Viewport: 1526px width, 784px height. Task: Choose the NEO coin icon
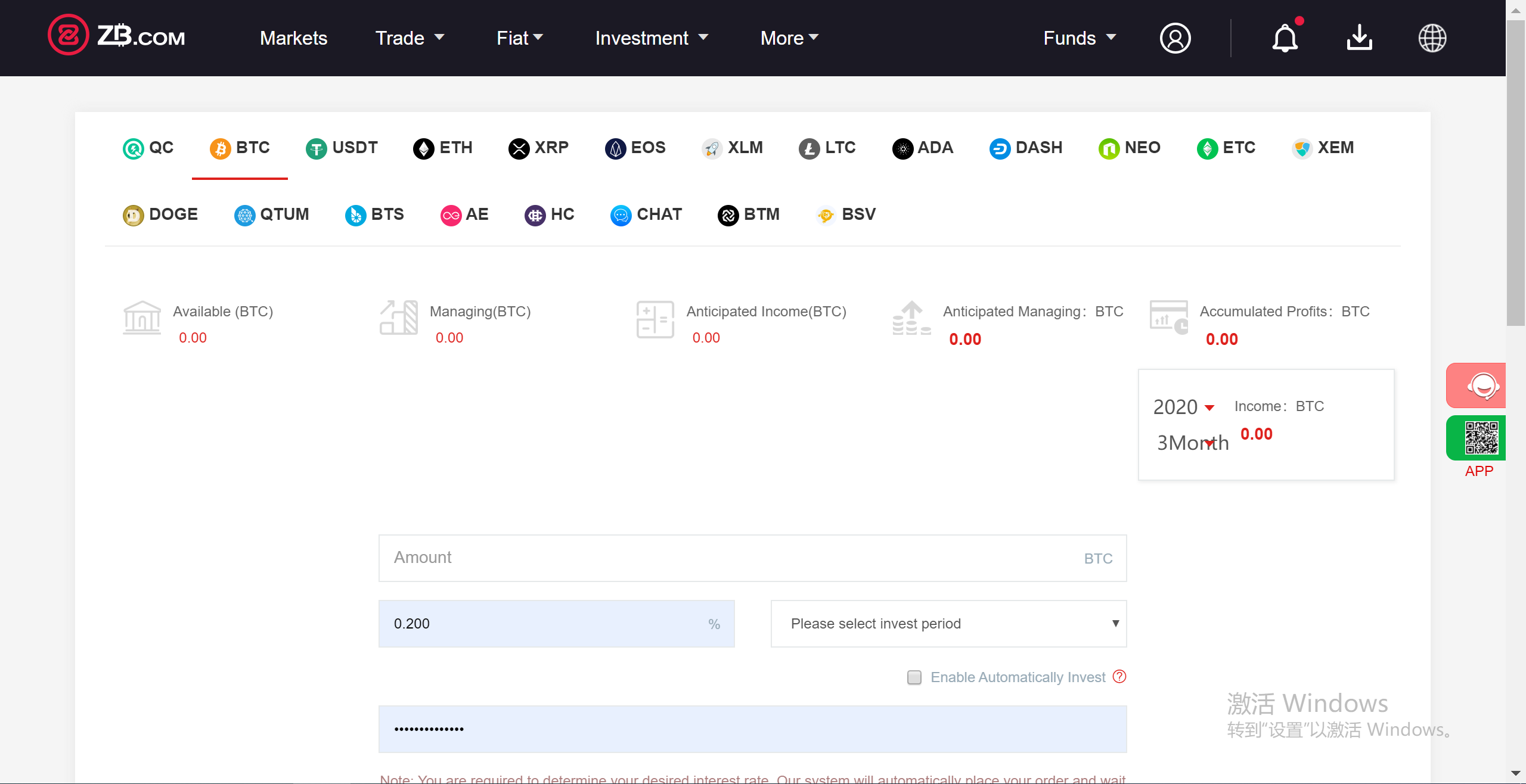[x=1109, y=148]
